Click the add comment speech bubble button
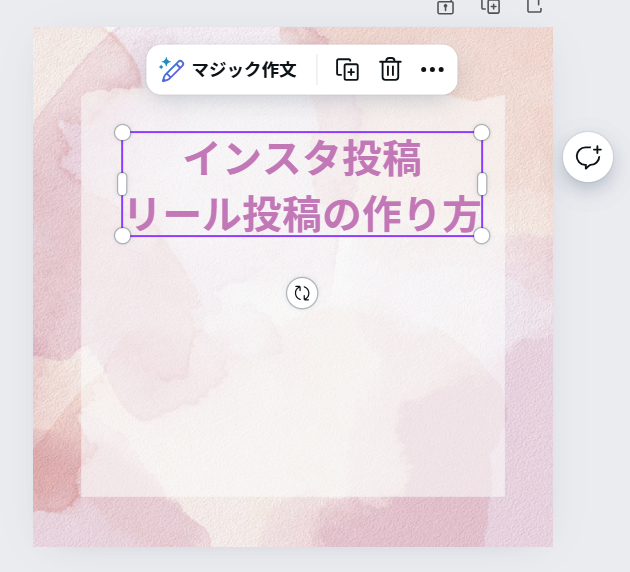Image resolution: width=630 pixels, height=572 pixels. click(588, 157)
